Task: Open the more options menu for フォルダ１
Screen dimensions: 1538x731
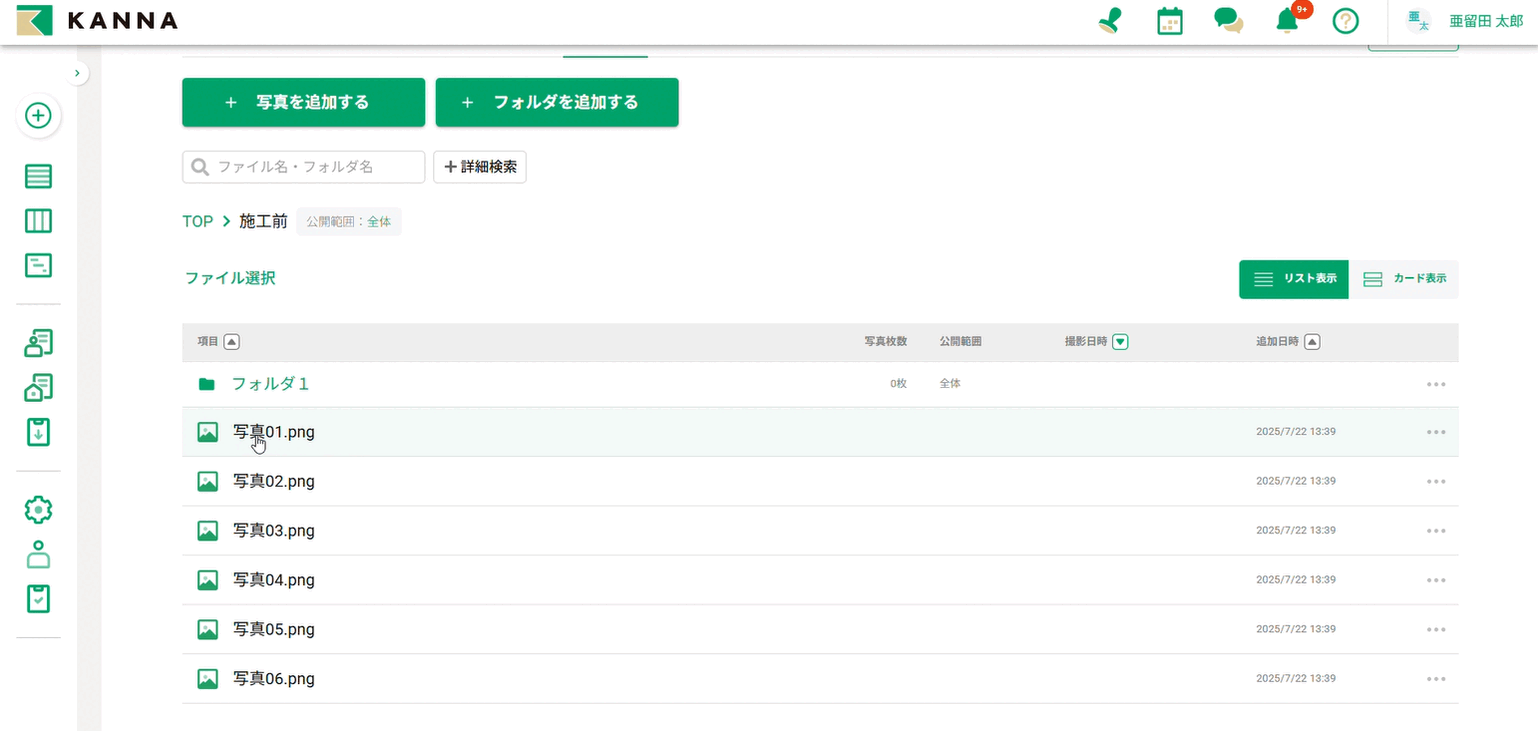Action: click(1436, 384)
